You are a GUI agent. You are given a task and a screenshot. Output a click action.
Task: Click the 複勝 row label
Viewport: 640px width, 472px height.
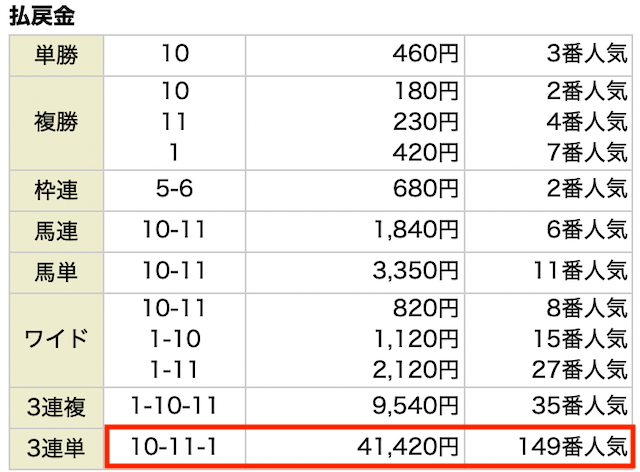[56, 122]
